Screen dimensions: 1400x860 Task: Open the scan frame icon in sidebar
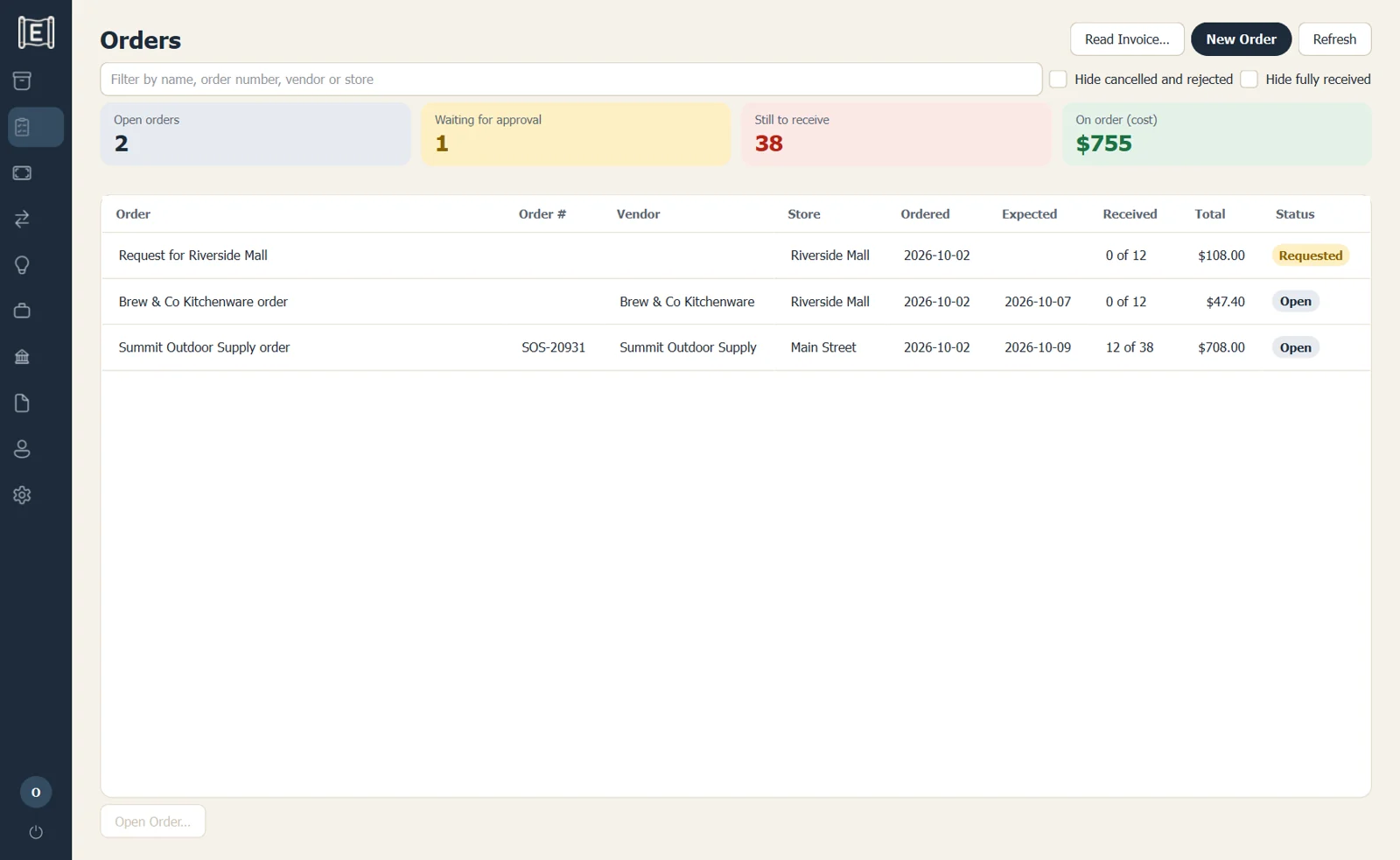pyautogui.click(x=22, y=173)
